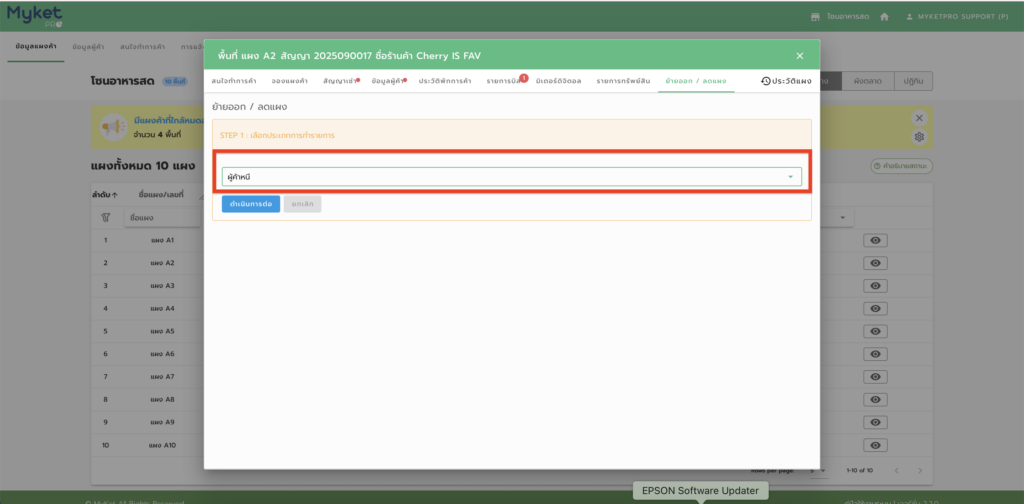
Task: Open the รายการบิล tab with badge
Action: tap(505, 80)
